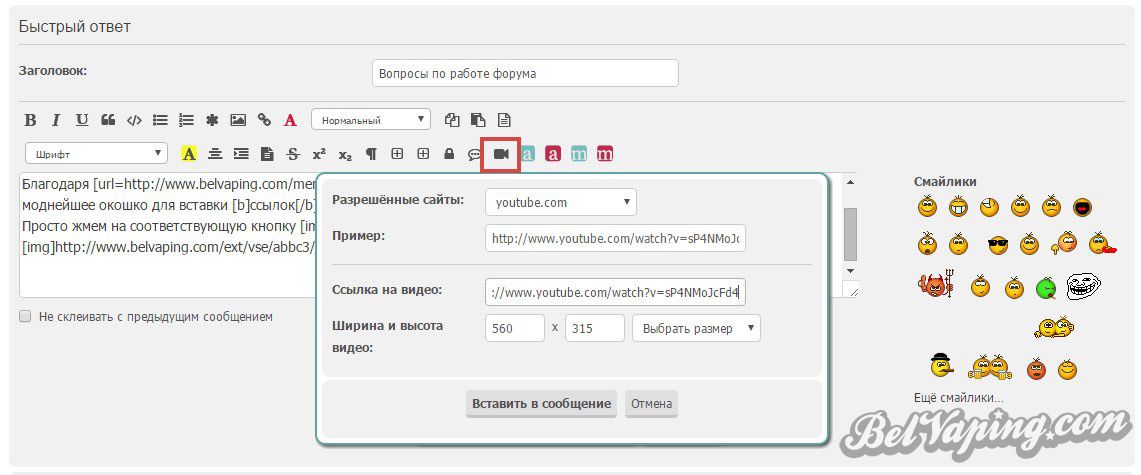Insert the sunglasses smiley
Viewport: 1141px width, 475px height.
click(x=998, y=246)
